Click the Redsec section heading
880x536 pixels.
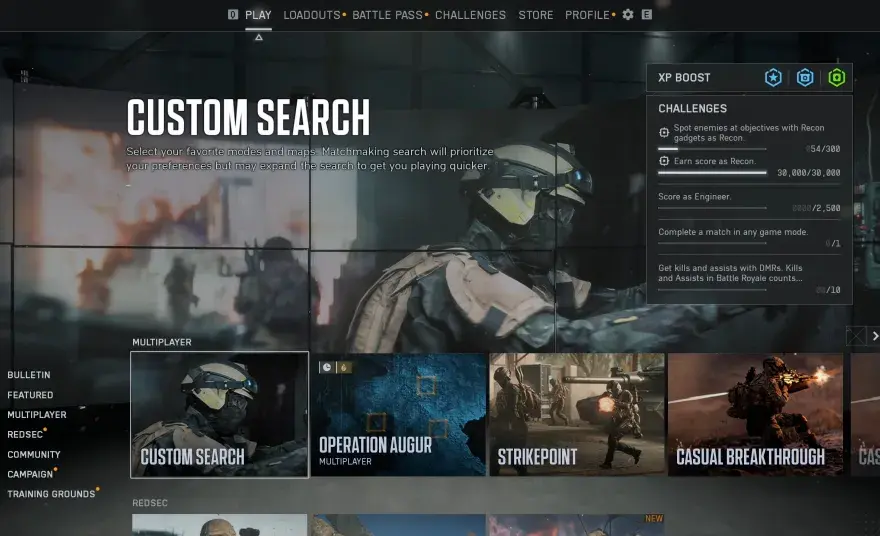tap(150, 503)
